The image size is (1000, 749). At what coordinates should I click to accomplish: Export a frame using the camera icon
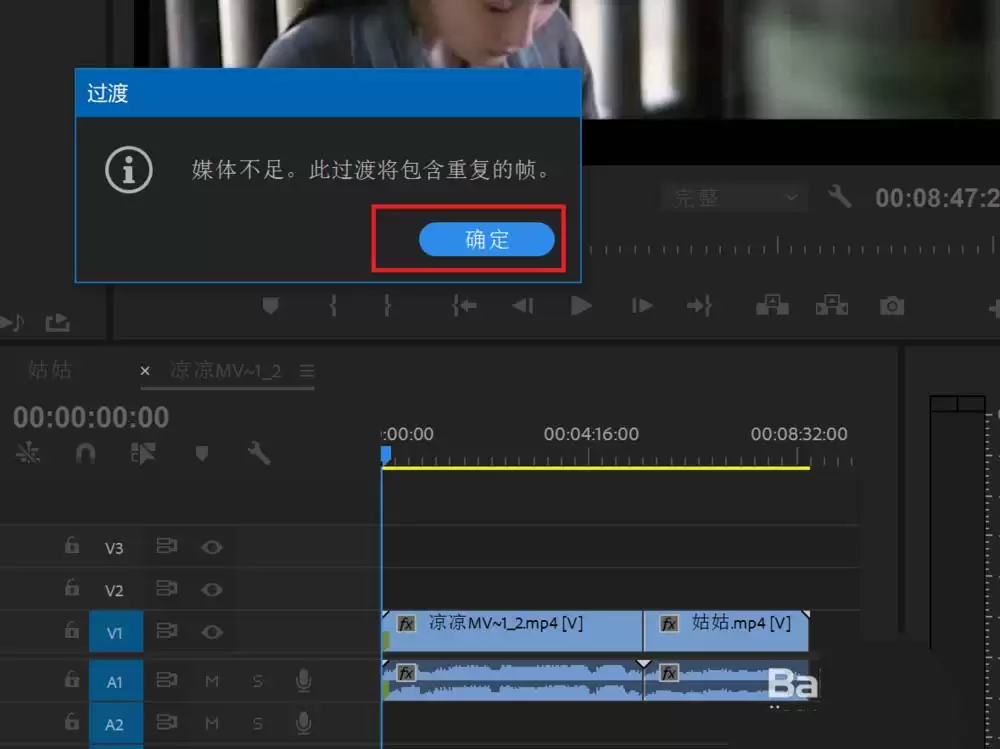(891, 307)
